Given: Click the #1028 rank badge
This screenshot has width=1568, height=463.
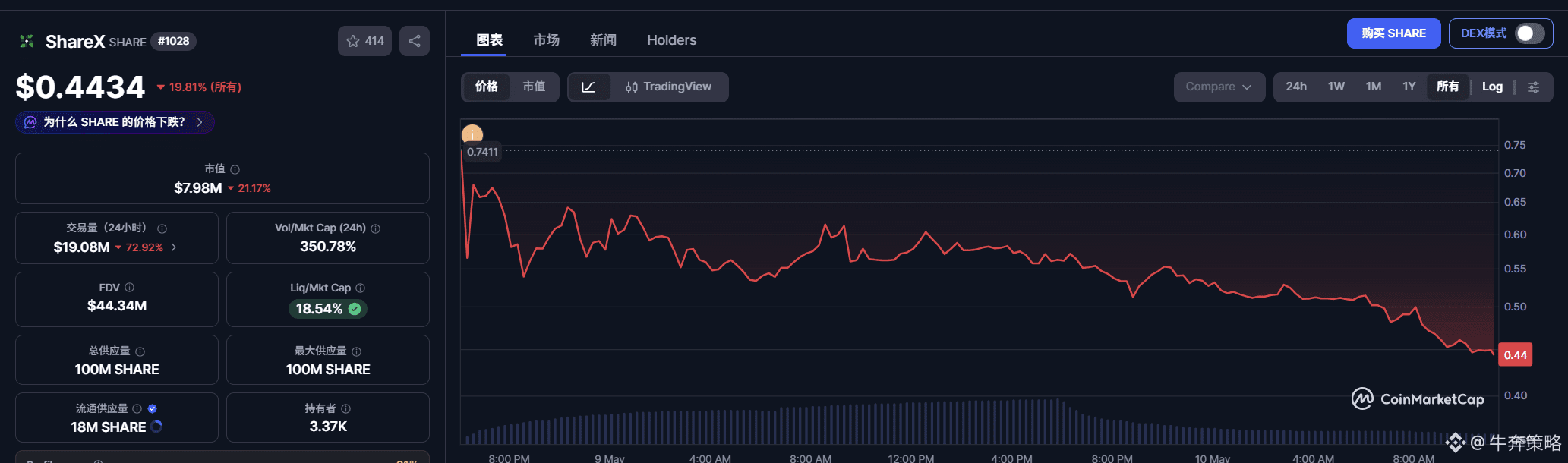Looking at the screenshot, I should click(174, 41).
